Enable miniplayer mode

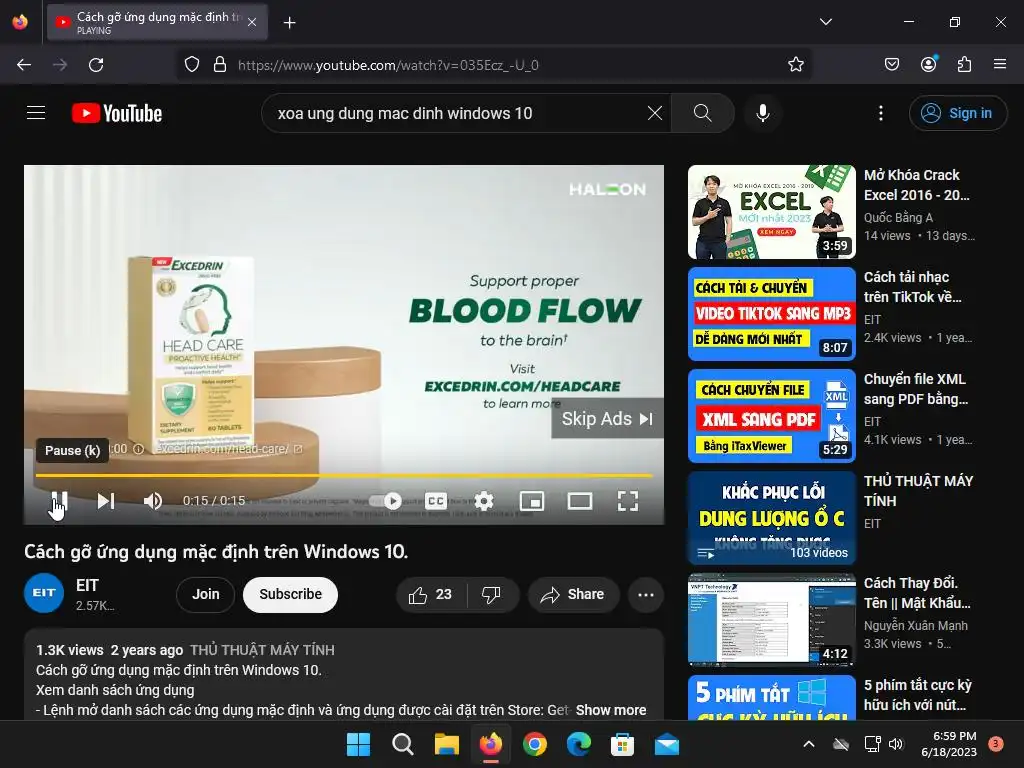[x=532, y=501]
